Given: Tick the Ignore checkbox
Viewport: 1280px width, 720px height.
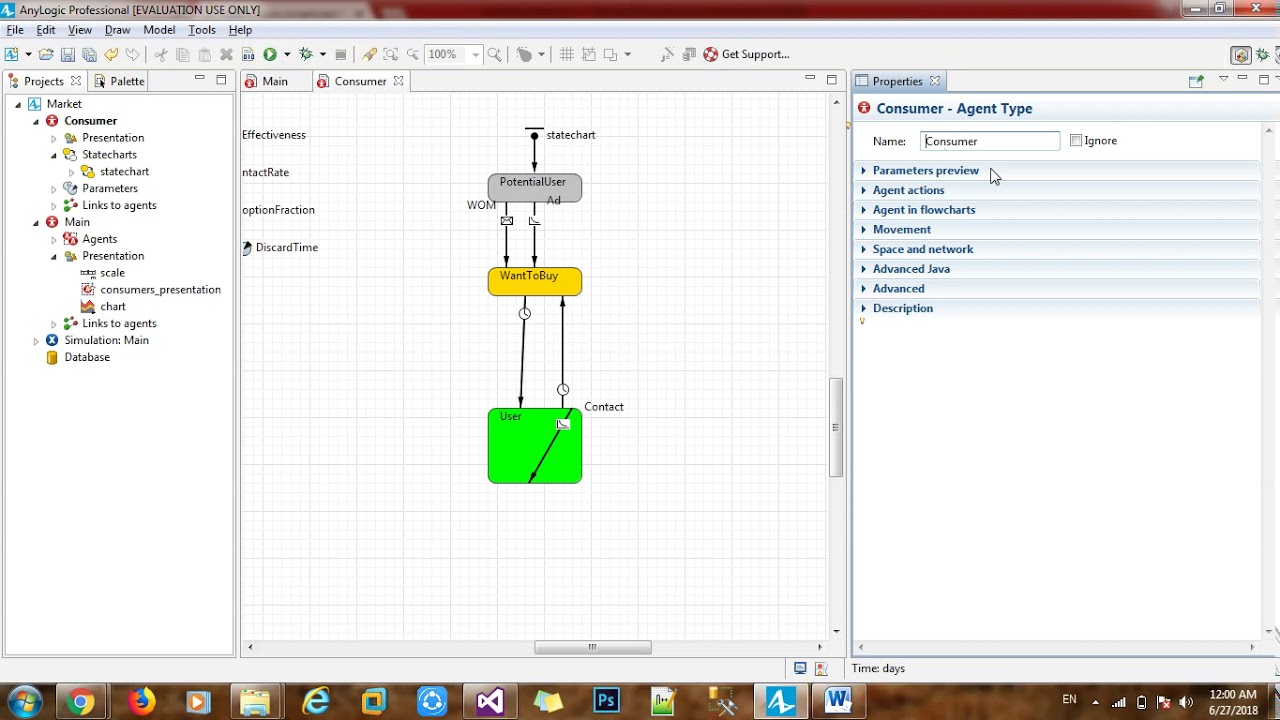Looking at the screenshot, I should [1076, 141].
